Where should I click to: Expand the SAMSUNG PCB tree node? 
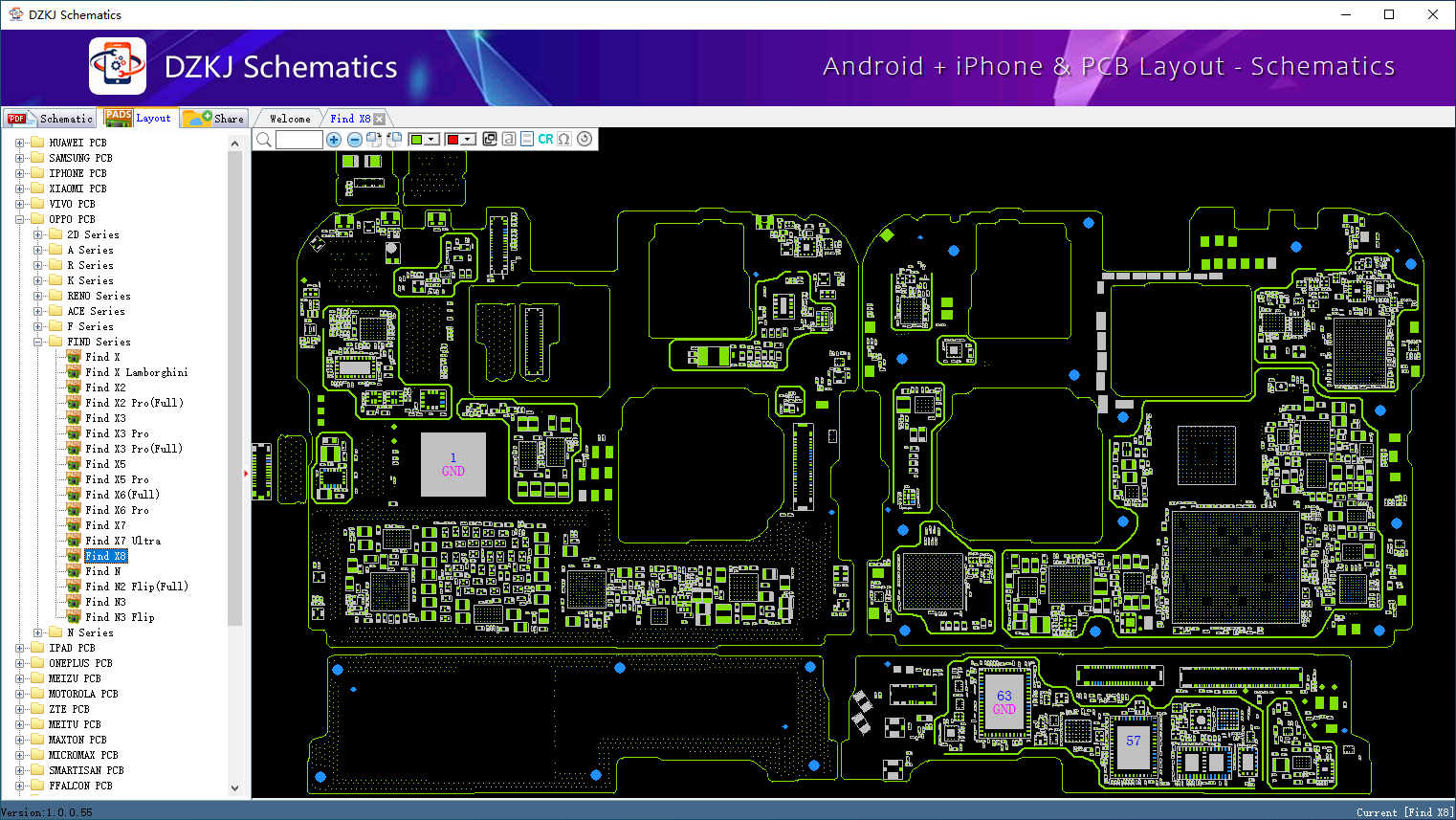click(x=20, y=158)
